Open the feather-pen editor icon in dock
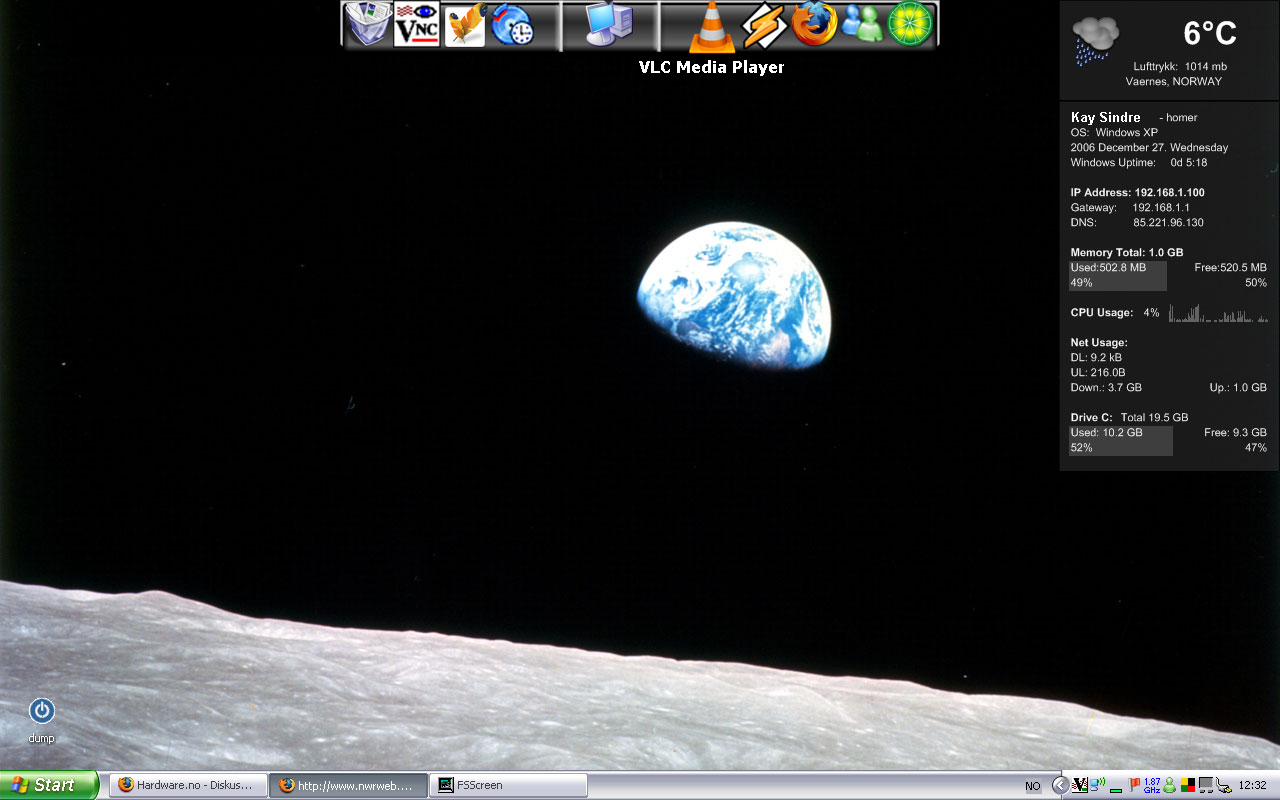The image size is (1280, 800). point(465,25)
